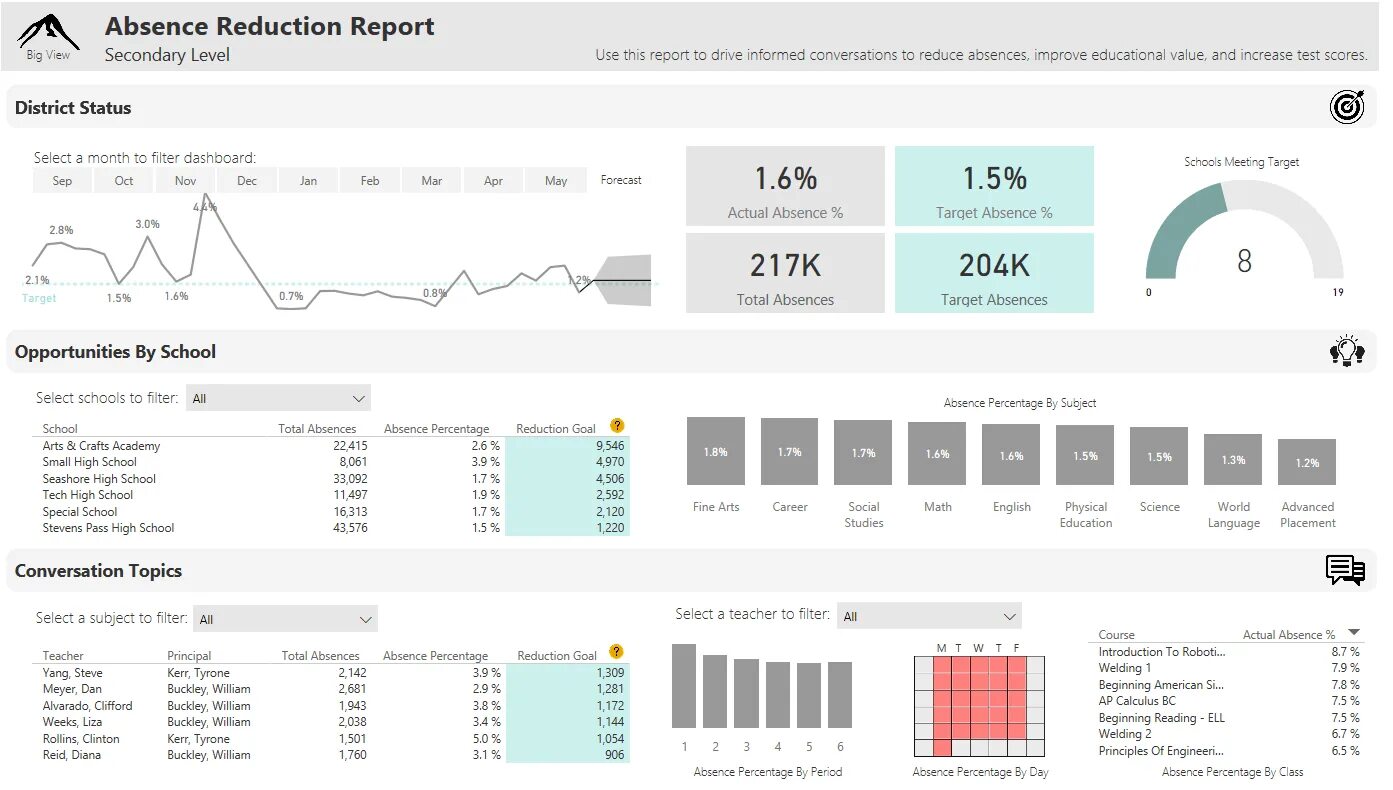The height and width of the screenshot is (790, 1393).
Task: Click the target bullseye icon in District Status
Action: 1347,107
